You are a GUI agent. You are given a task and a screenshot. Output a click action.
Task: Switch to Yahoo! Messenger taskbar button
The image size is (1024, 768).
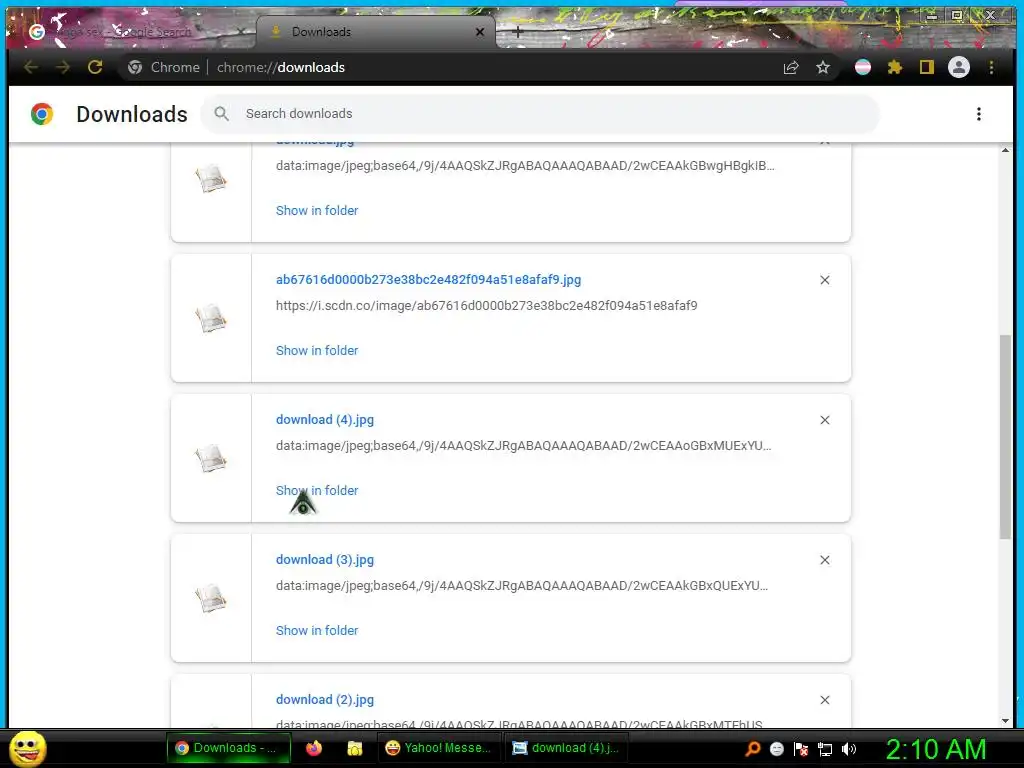tap(438, 748)
